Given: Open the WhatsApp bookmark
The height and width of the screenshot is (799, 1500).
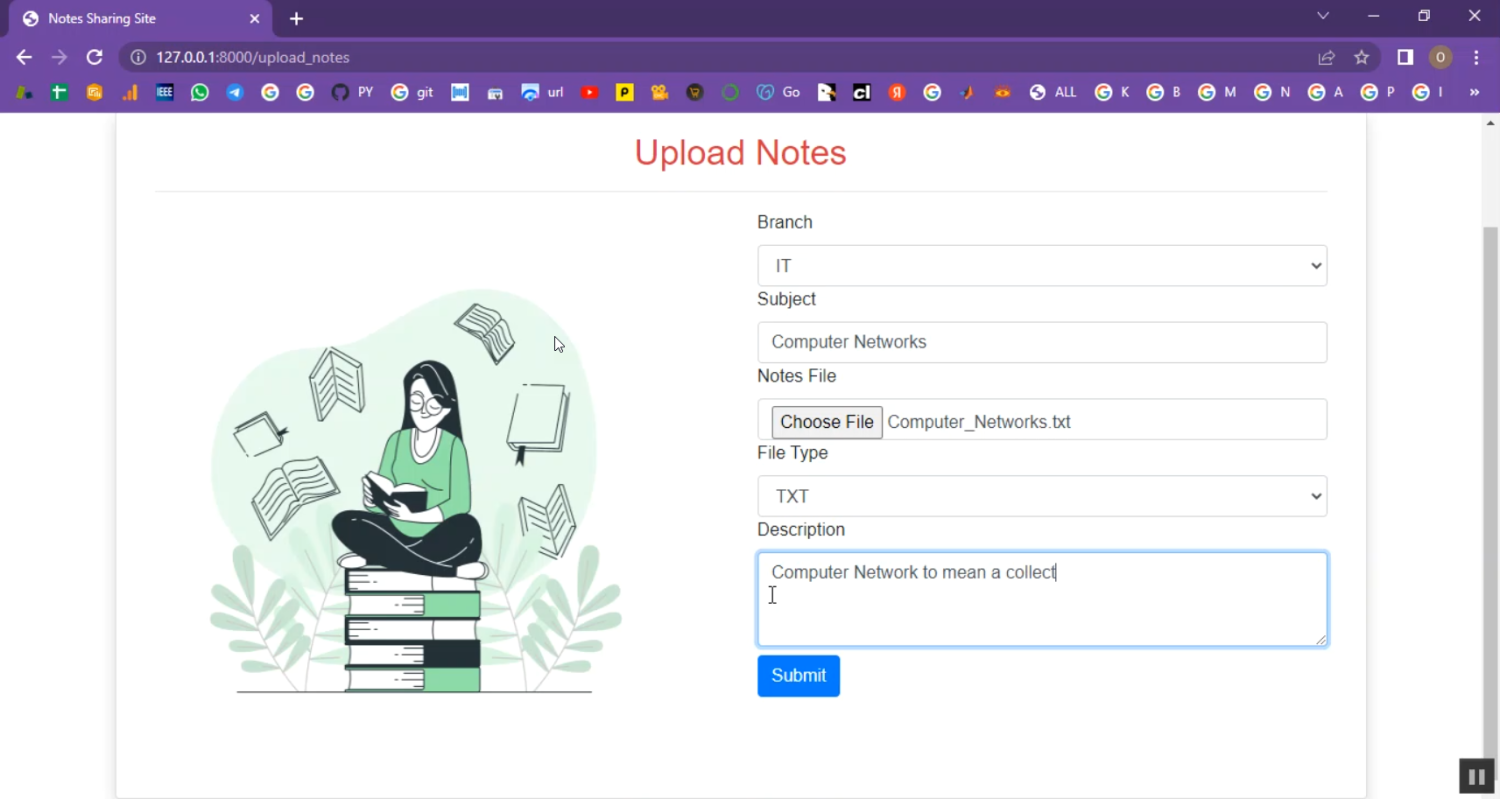Looking at the screenshot, I should pyautogui.click(x=200, y=92).
